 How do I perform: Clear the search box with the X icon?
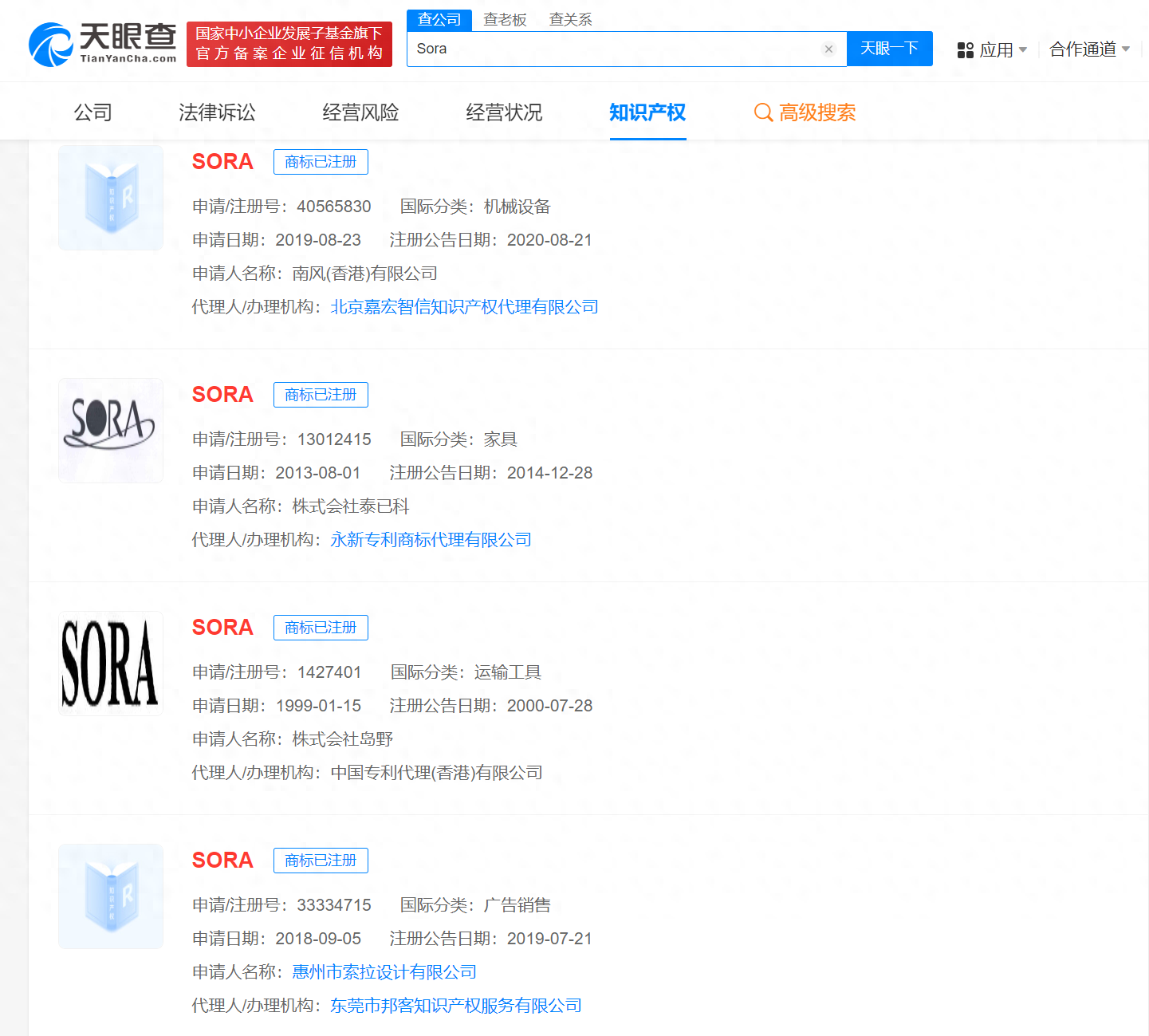pyautogui.click(x=828, y=49)
